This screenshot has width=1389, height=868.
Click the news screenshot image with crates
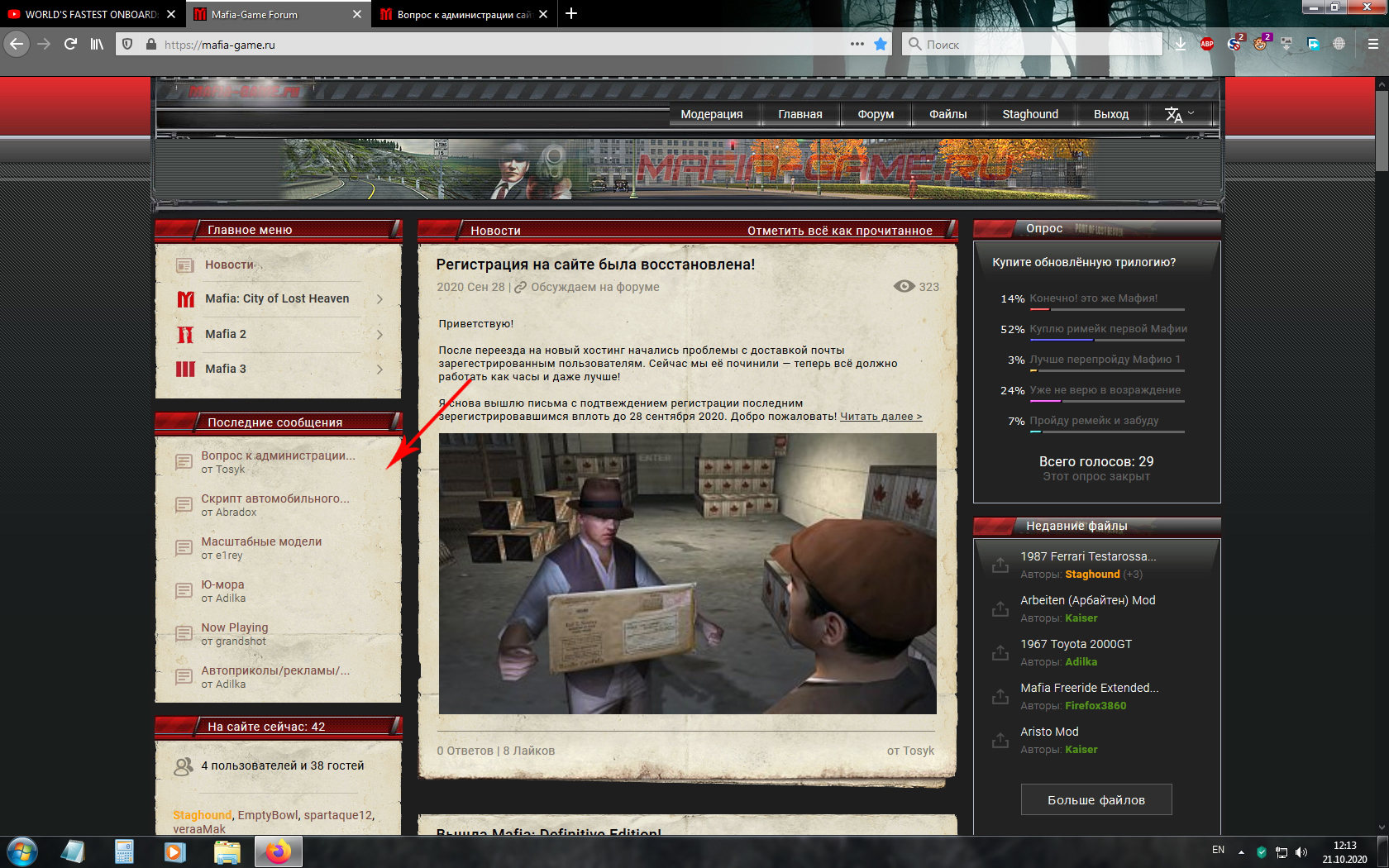coord(687,574)
